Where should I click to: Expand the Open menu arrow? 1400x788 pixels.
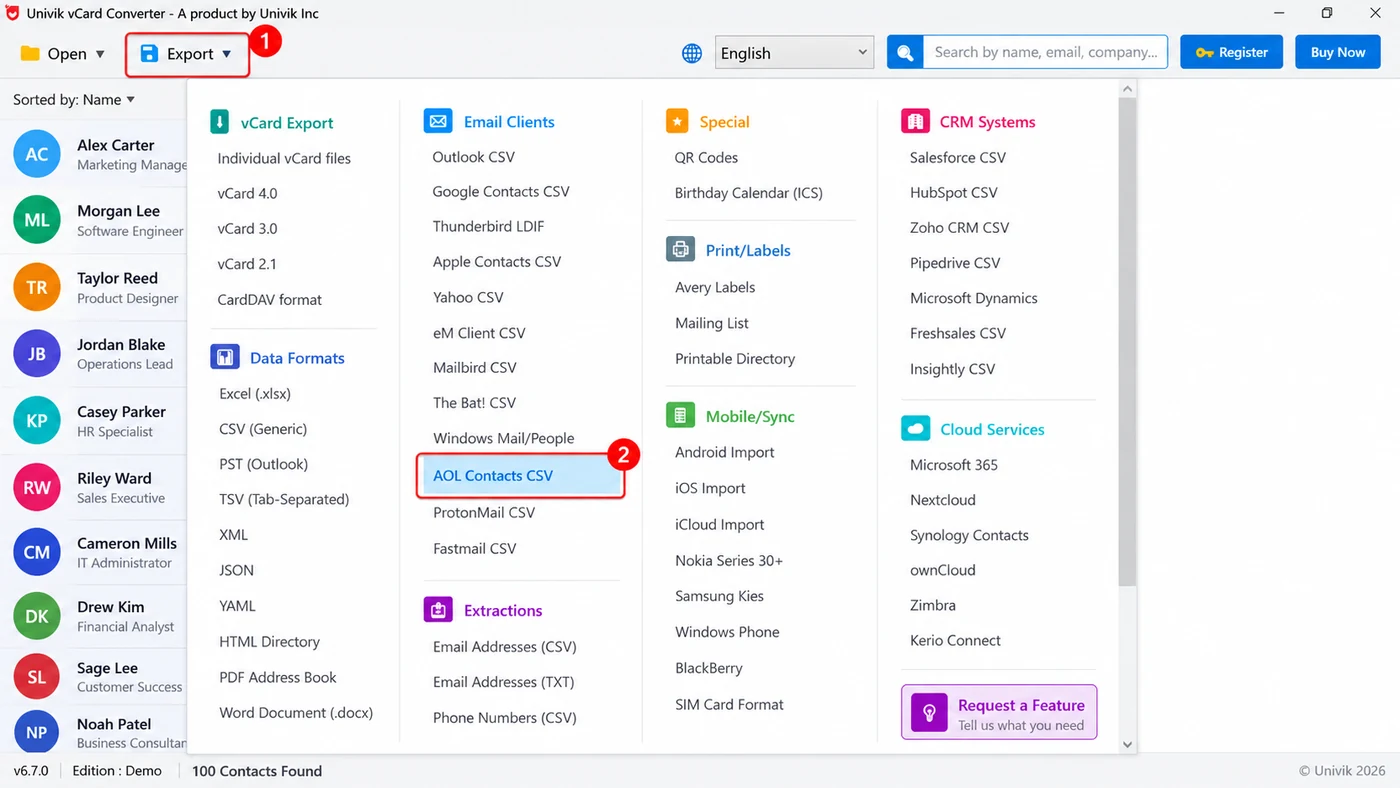pyautogui.click(x=100, y=54)
